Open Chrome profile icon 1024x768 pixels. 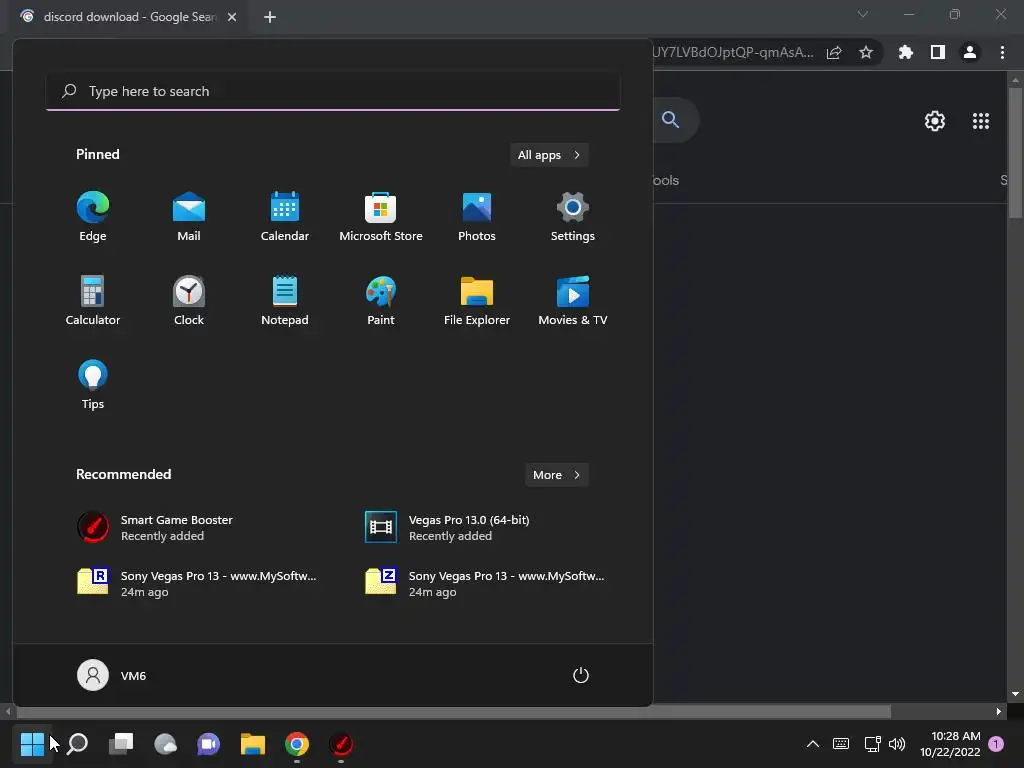970,53
